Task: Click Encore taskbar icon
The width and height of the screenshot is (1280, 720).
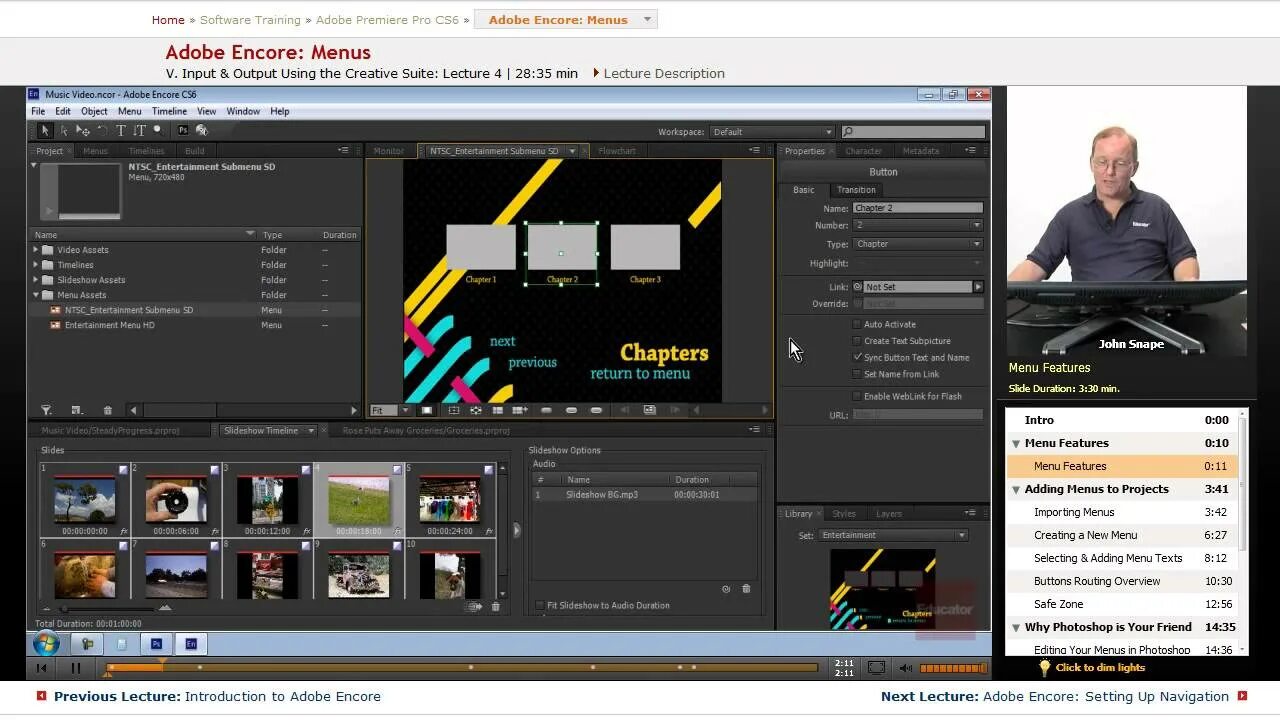Action: (x=190, y=644)
